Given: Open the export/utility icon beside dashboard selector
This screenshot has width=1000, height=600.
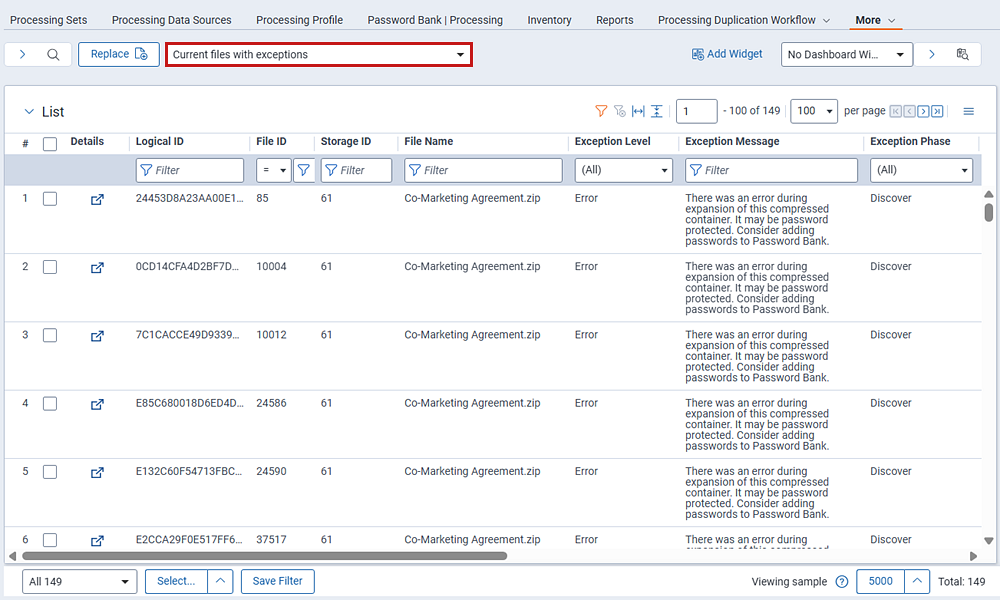Looking at the screenshot, I should (962, 54).
